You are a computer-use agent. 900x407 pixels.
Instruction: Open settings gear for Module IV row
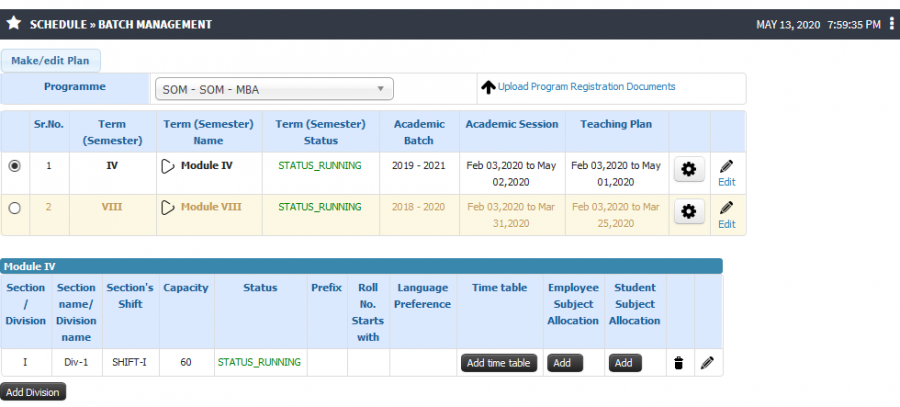click(689, 169)
